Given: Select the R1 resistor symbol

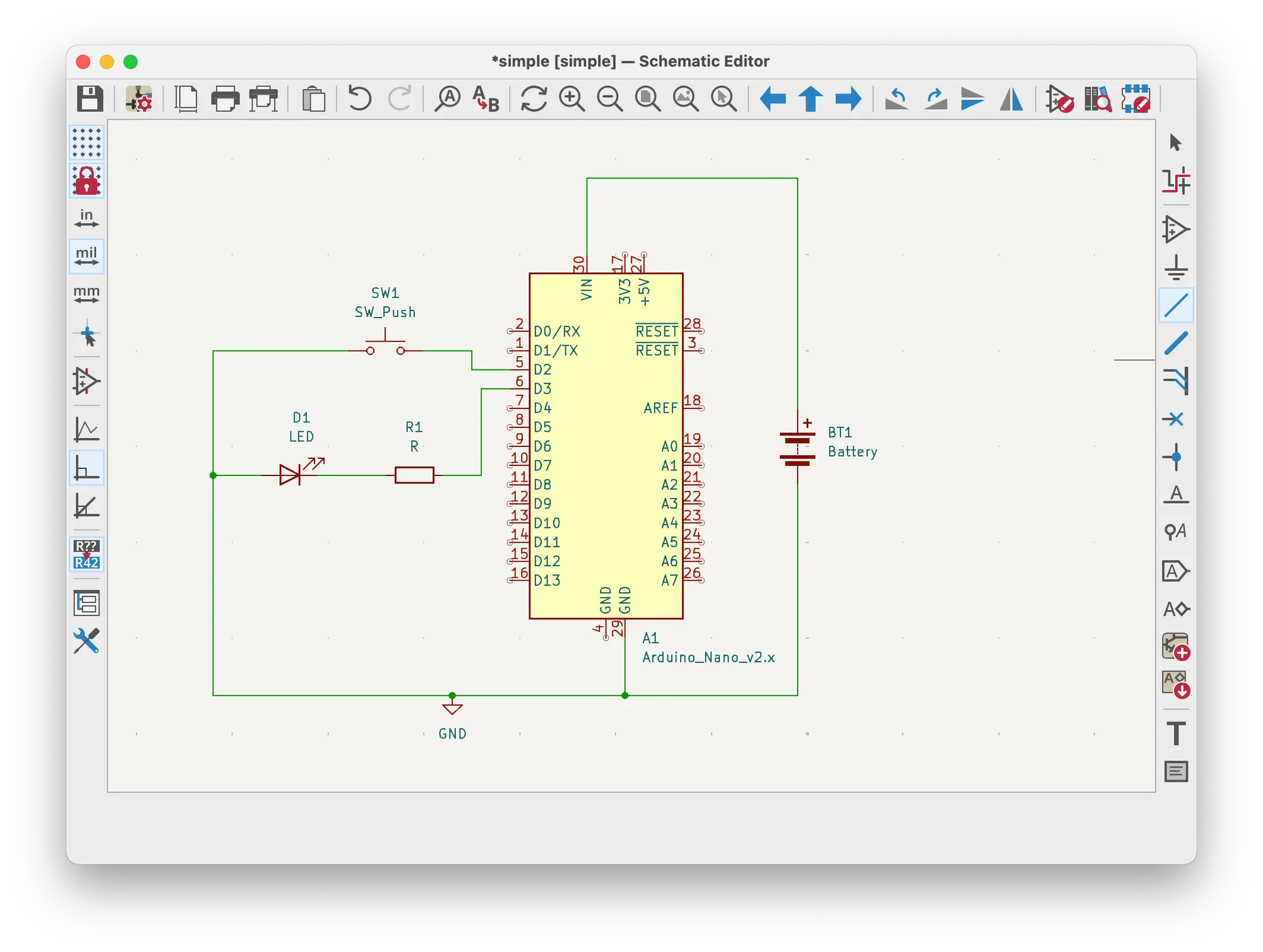Looking at the screenshot, I should [414, 475].
